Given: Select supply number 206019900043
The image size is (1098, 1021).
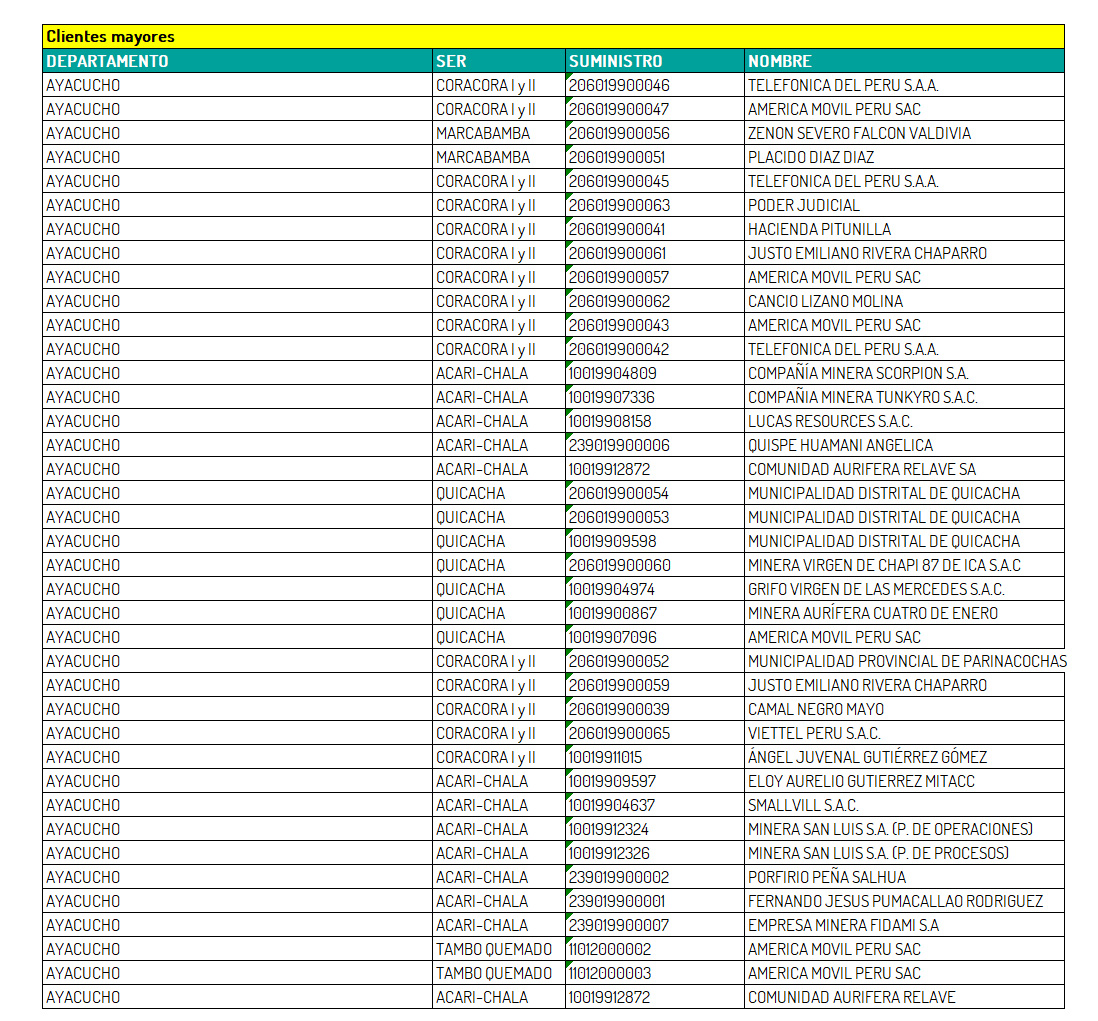Looking at the screenshot, I should coord(655,325).
